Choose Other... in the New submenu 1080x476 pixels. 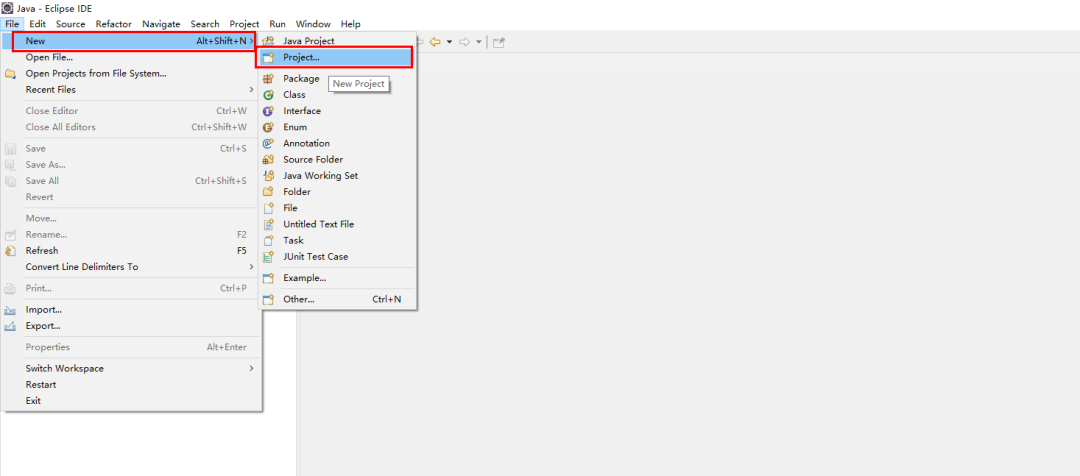point(337,300)
